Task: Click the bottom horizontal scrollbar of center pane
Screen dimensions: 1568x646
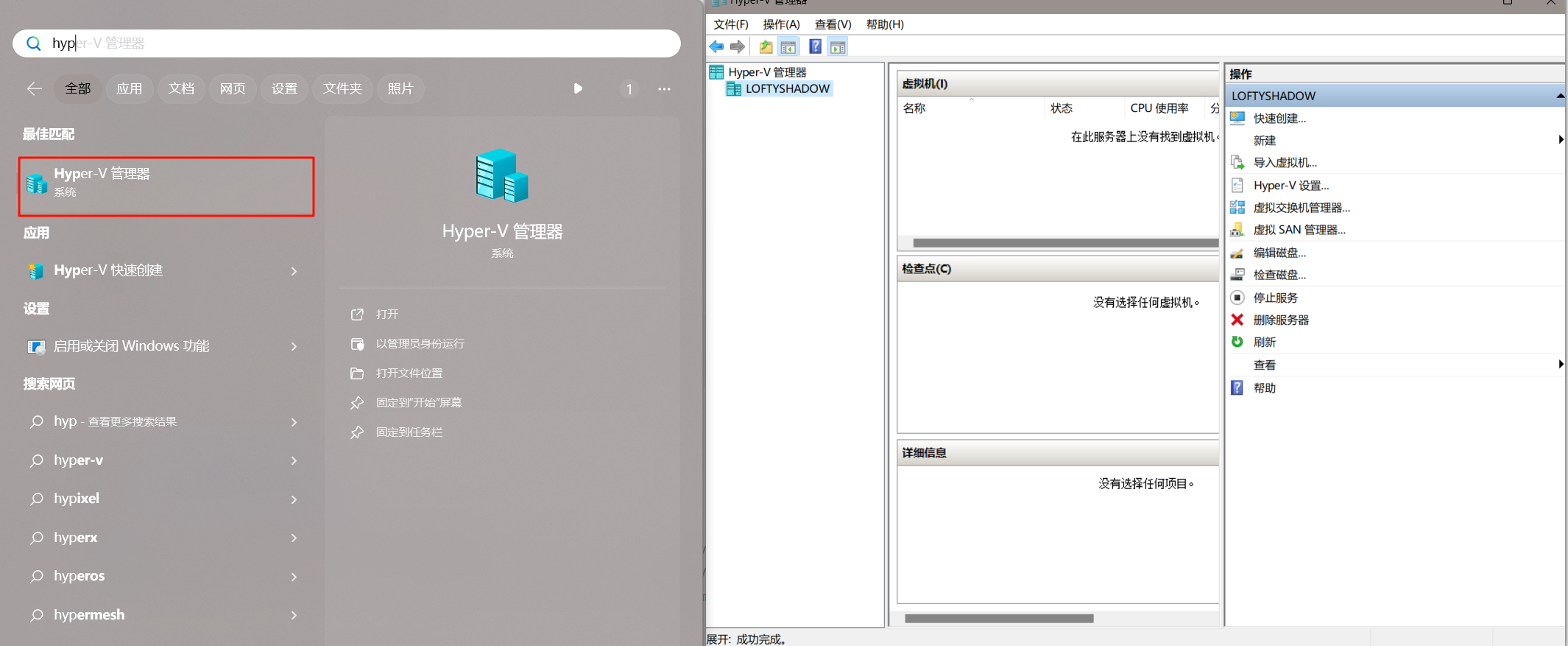Action: click(999, 618)
